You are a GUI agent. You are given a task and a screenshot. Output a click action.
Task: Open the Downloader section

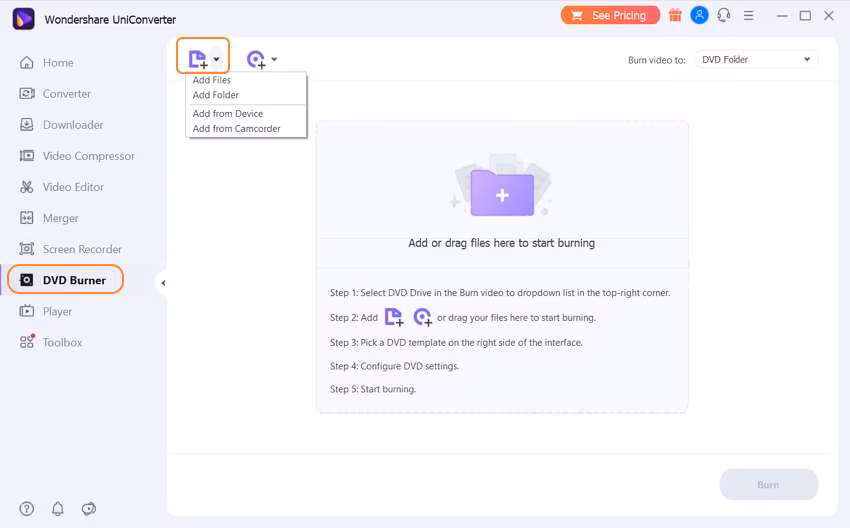(x=73, y=125)
